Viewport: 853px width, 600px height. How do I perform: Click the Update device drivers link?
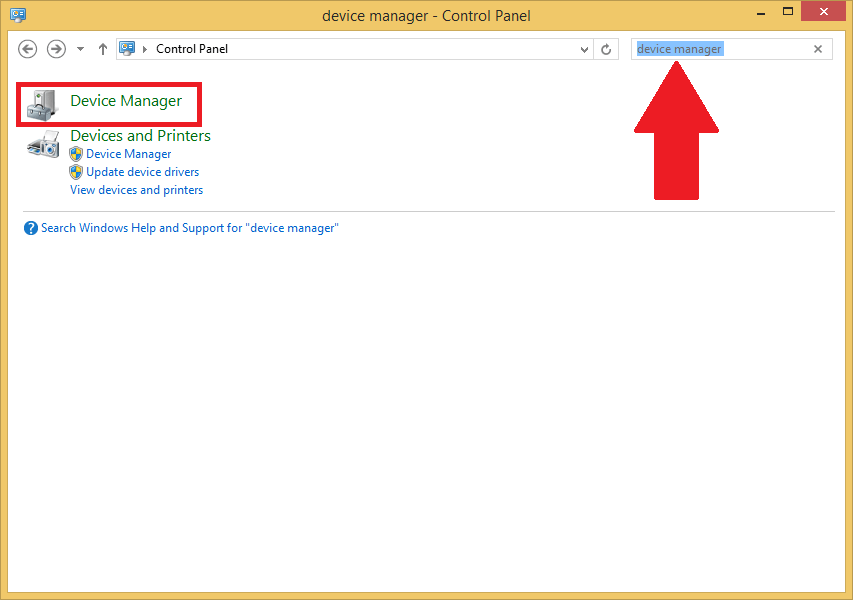pyautogui.click(x=143, y=171)
